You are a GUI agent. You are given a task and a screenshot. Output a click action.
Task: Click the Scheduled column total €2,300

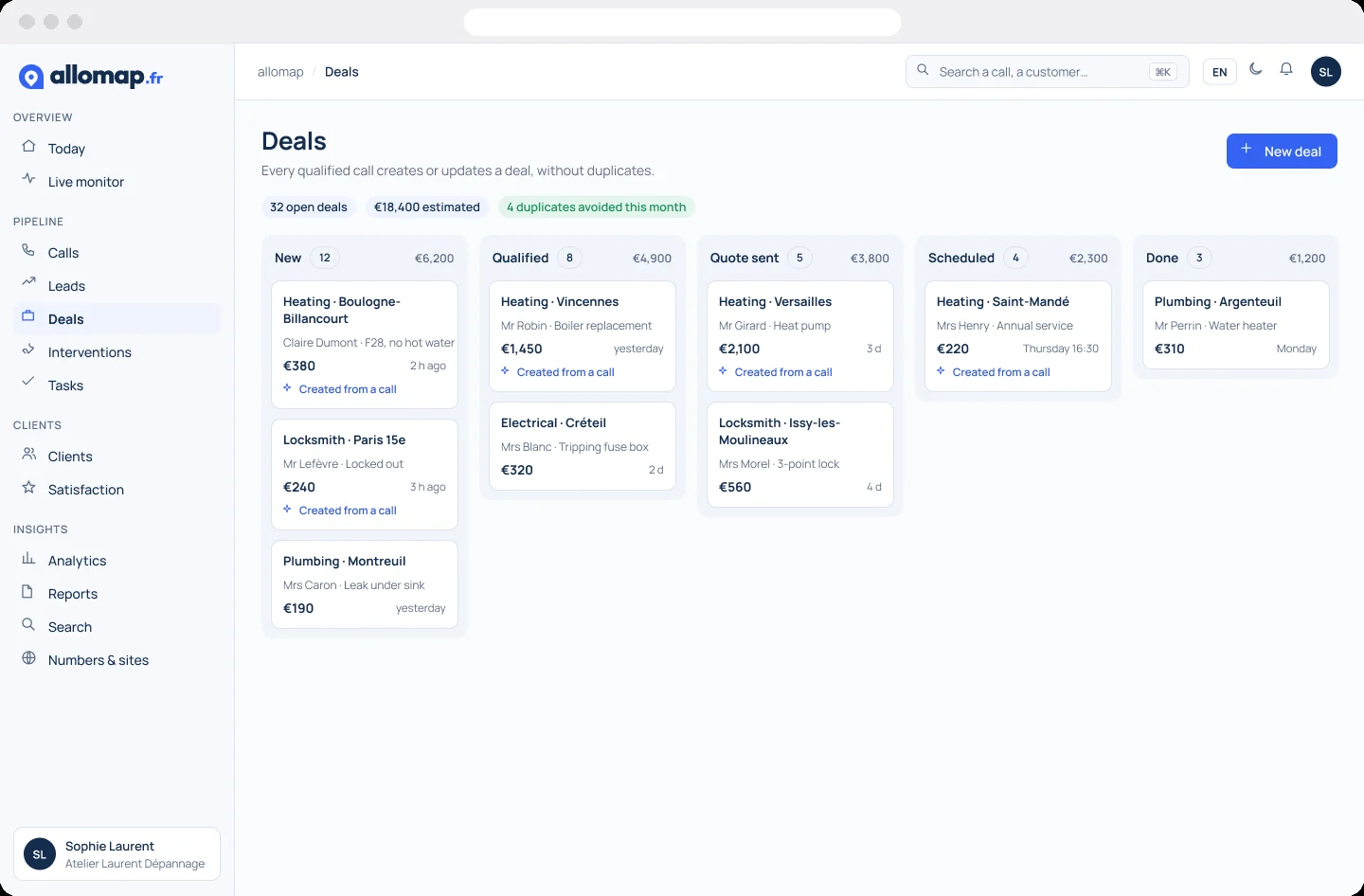coord(1088,259)
